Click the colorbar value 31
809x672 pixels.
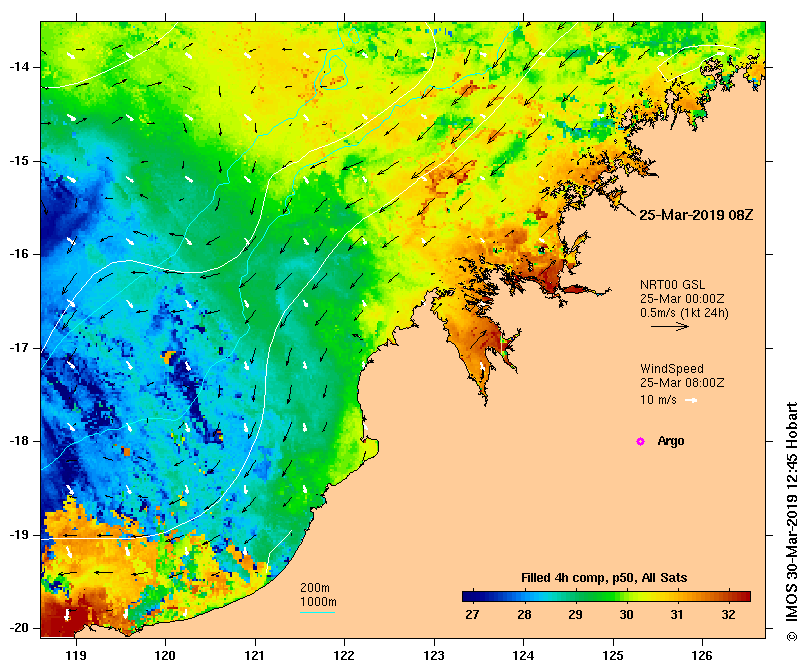677,615
